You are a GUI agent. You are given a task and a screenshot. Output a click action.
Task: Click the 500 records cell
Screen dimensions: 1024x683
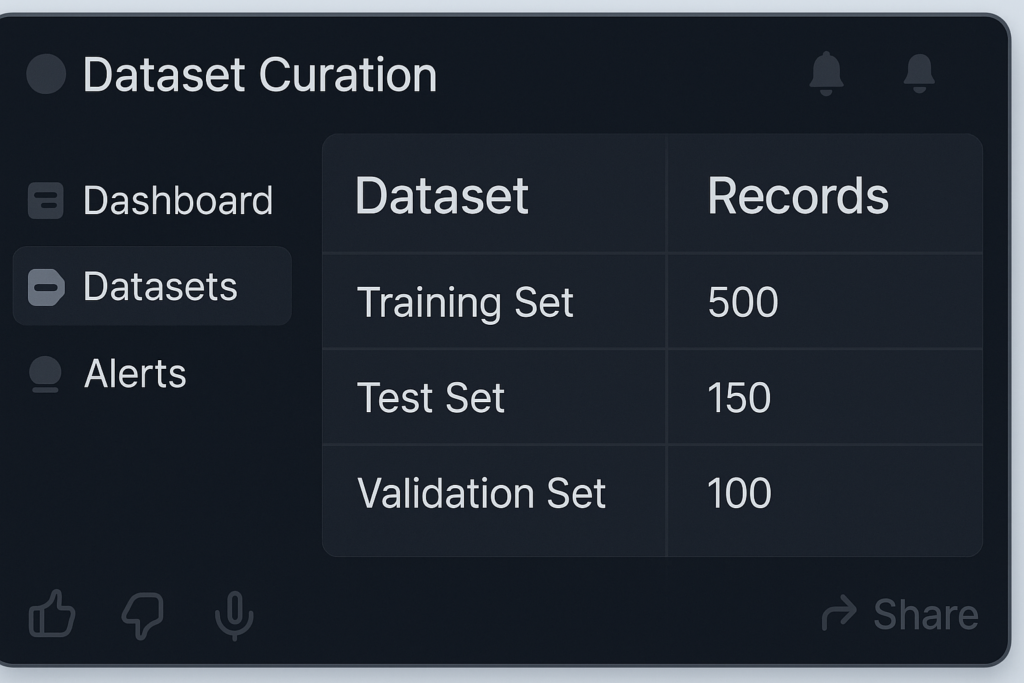click(x=742, y=302)
